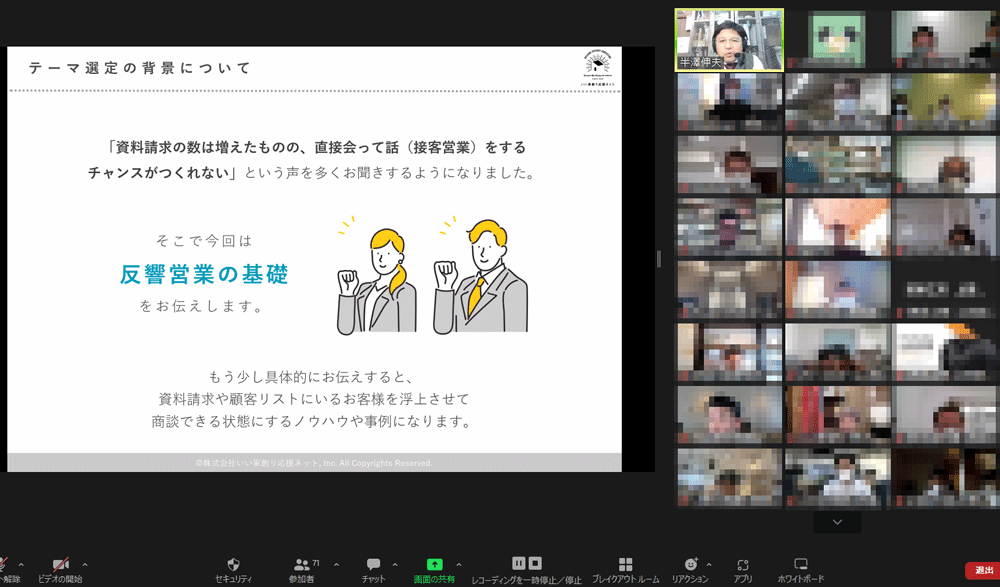Start video with ビデオの開始

click(60, 567)
